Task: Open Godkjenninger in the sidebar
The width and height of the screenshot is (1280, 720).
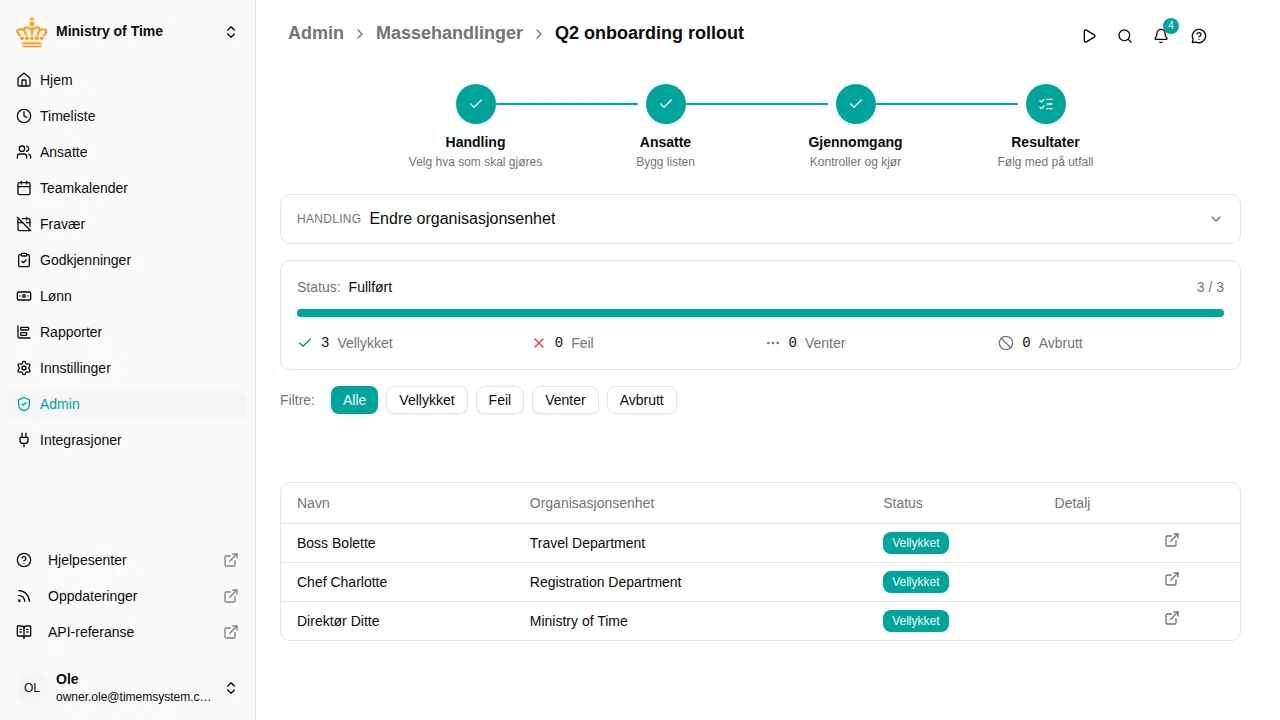Action: click(127, 260)
